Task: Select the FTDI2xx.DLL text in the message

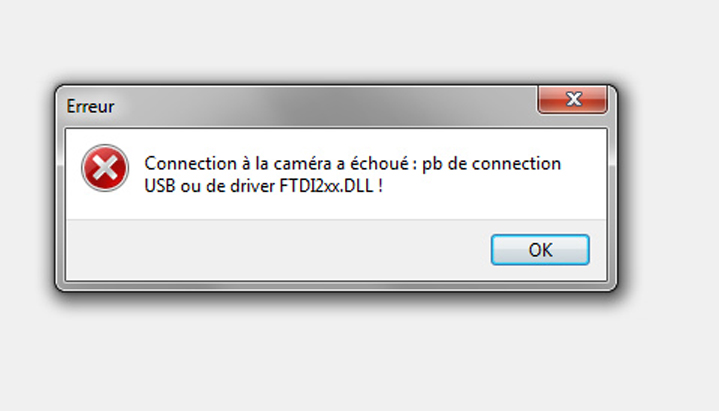Action: 331,186
